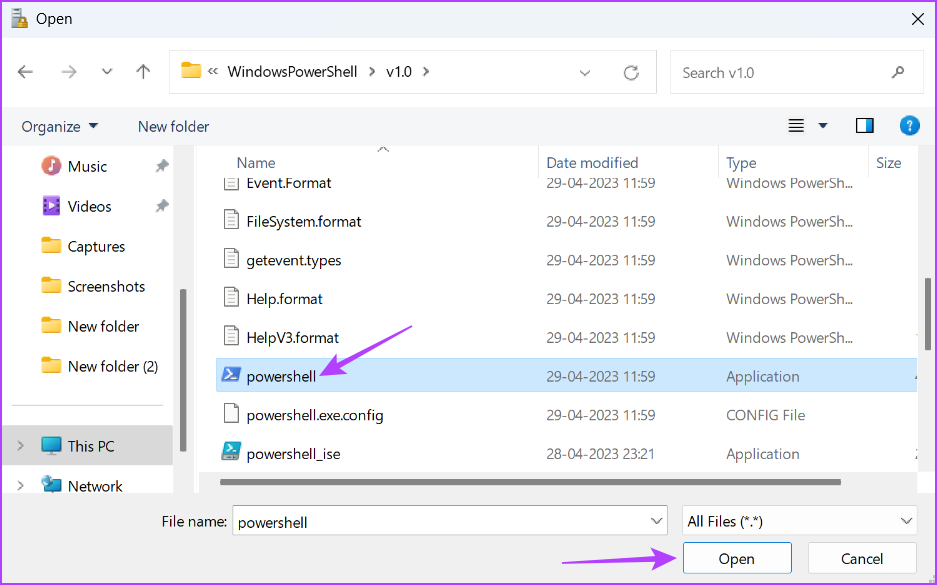Click the powershell.exe.config file icon
The height and width of the screenshot is (585, 937).
[x=231, y=414]
